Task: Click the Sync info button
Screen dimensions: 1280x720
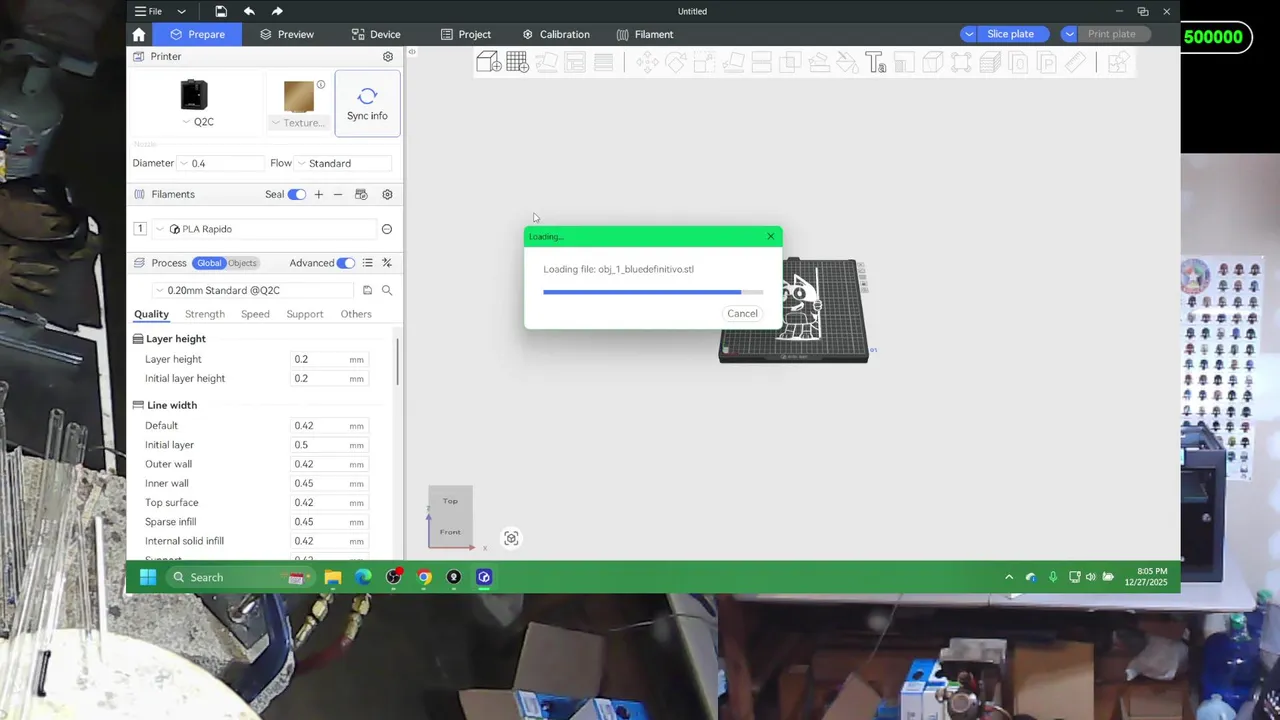Action: point(367,103)
